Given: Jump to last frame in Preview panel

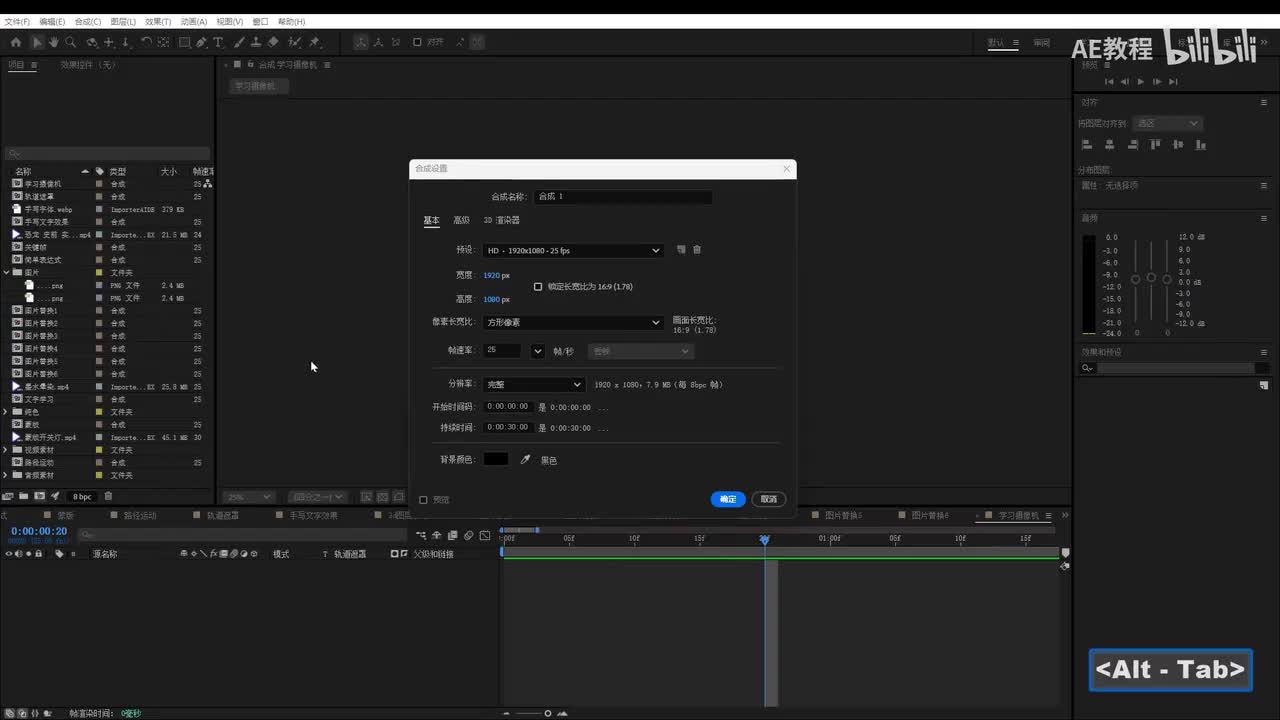Looking at the screenshot, I should pyautogui.click(x=1173, y=82).
